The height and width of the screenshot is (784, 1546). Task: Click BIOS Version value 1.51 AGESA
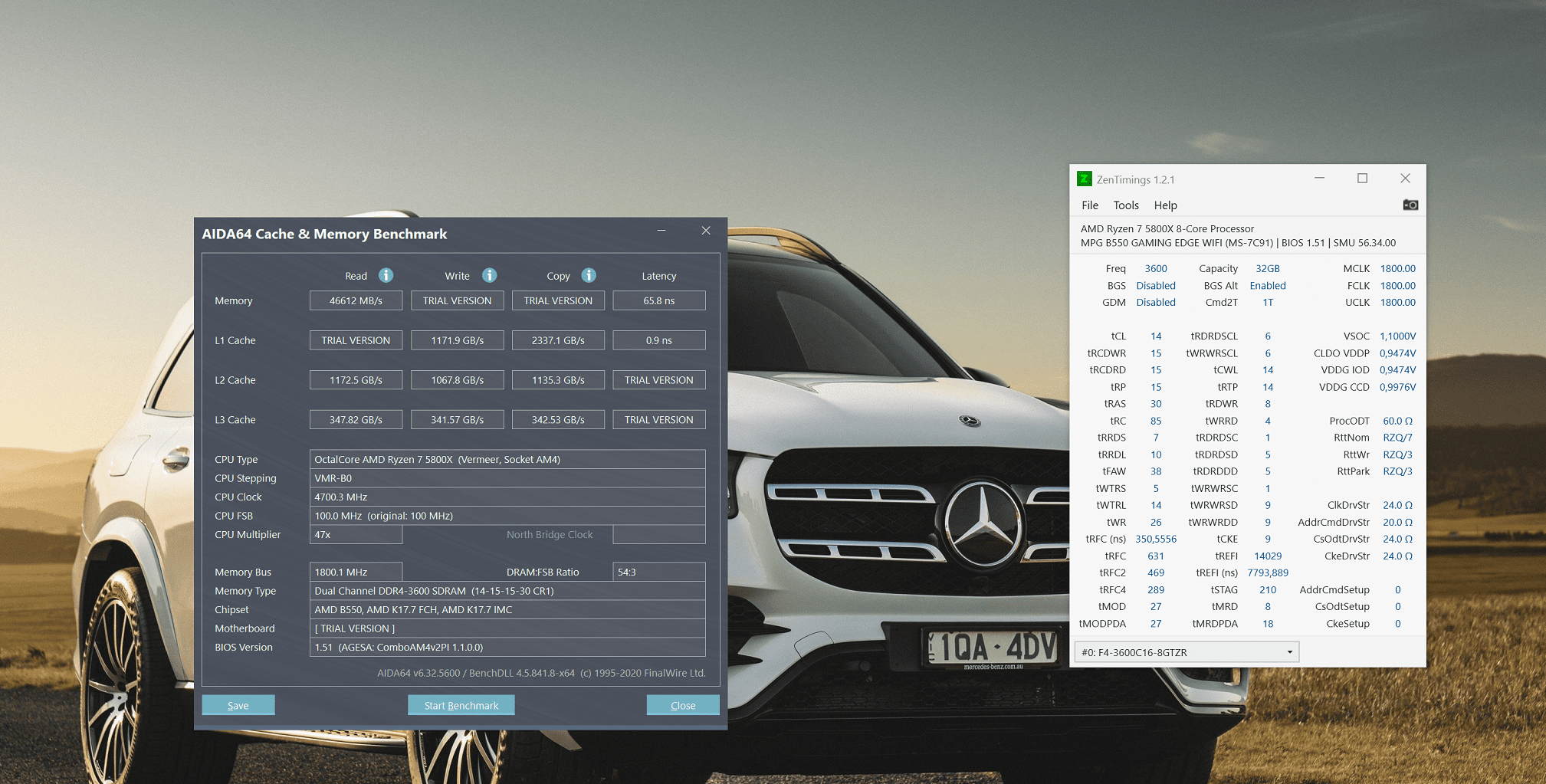(507, 647)
